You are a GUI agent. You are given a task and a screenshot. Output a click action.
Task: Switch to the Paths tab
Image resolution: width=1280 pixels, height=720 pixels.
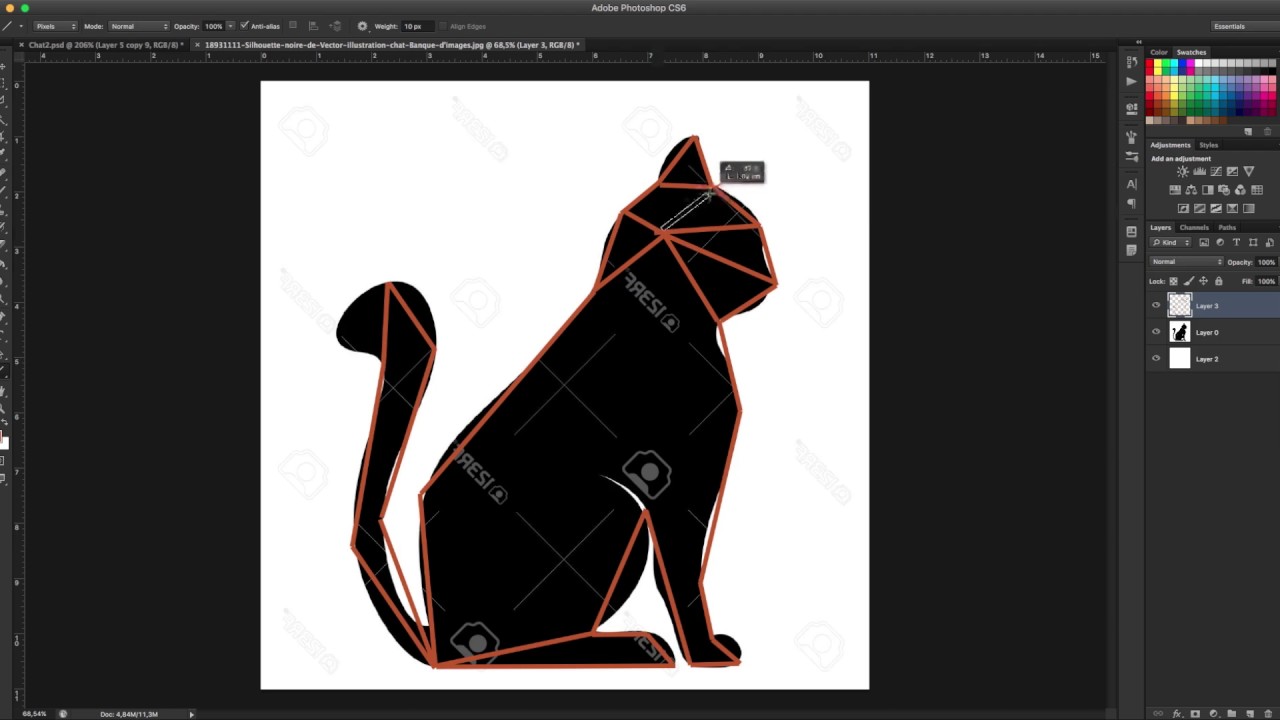[x=1227, y=228]
